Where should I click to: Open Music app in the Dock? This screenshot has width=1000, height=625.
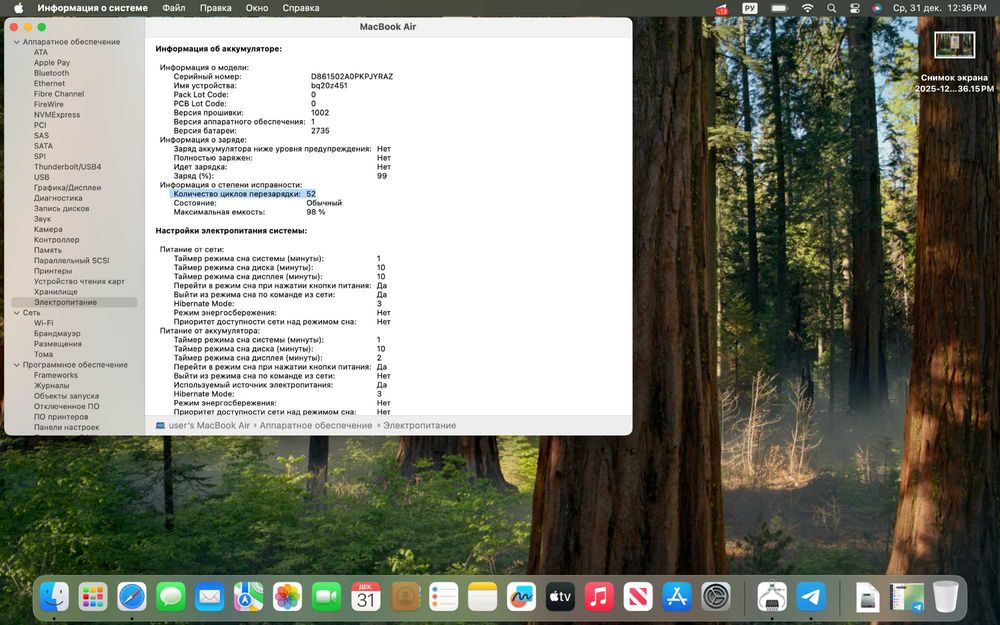point(599,597)
